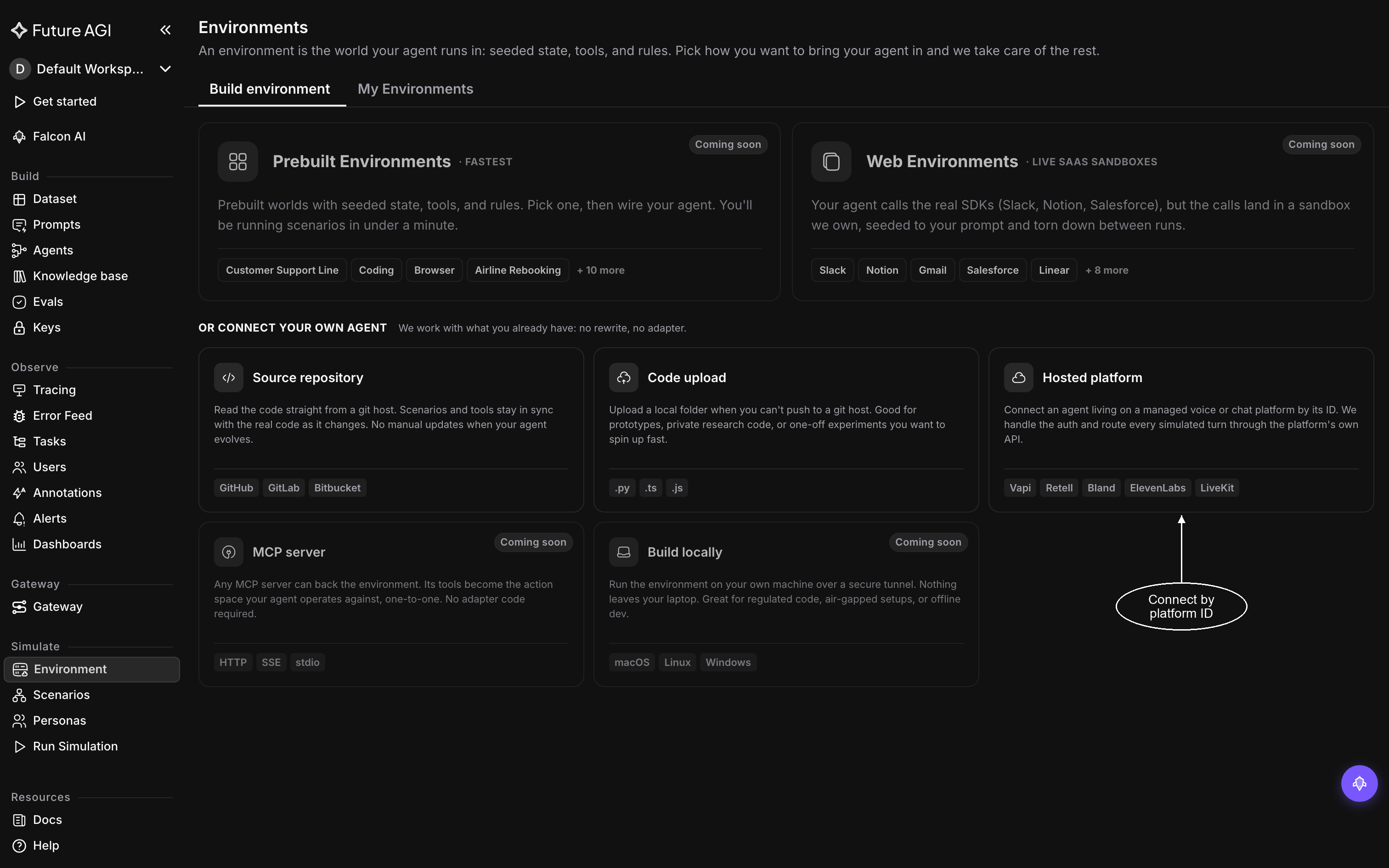Click the Users icon under Observe
1389x868 pixels.
(19, 468)
